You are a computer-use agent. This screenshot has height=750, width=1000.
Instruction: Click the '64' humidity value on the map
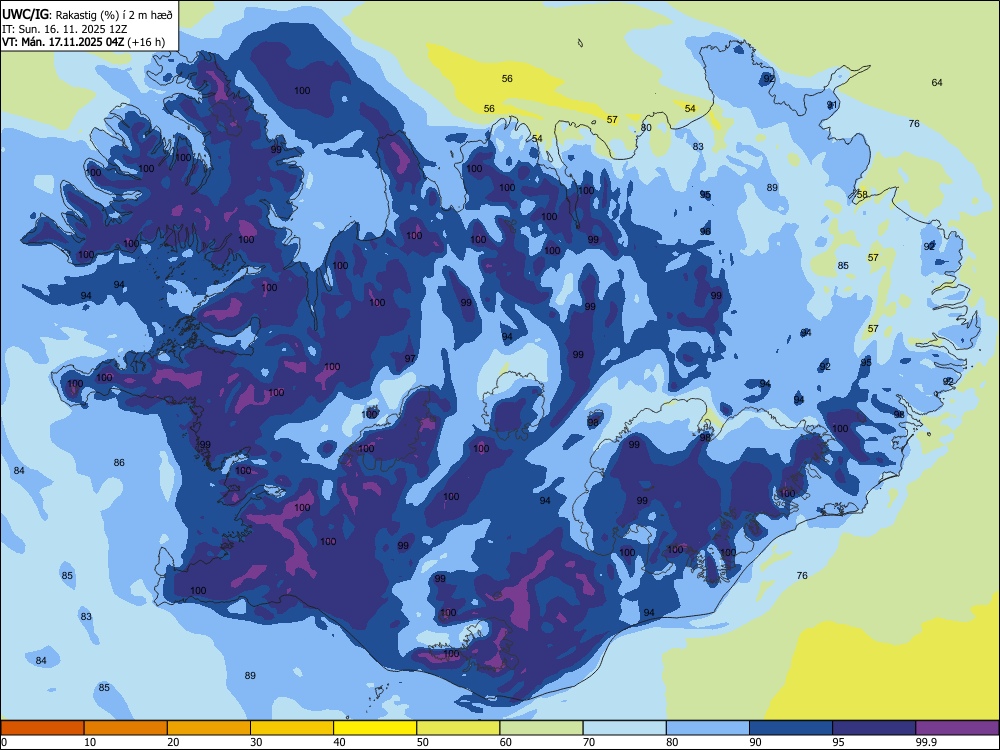tap(937, 82)
